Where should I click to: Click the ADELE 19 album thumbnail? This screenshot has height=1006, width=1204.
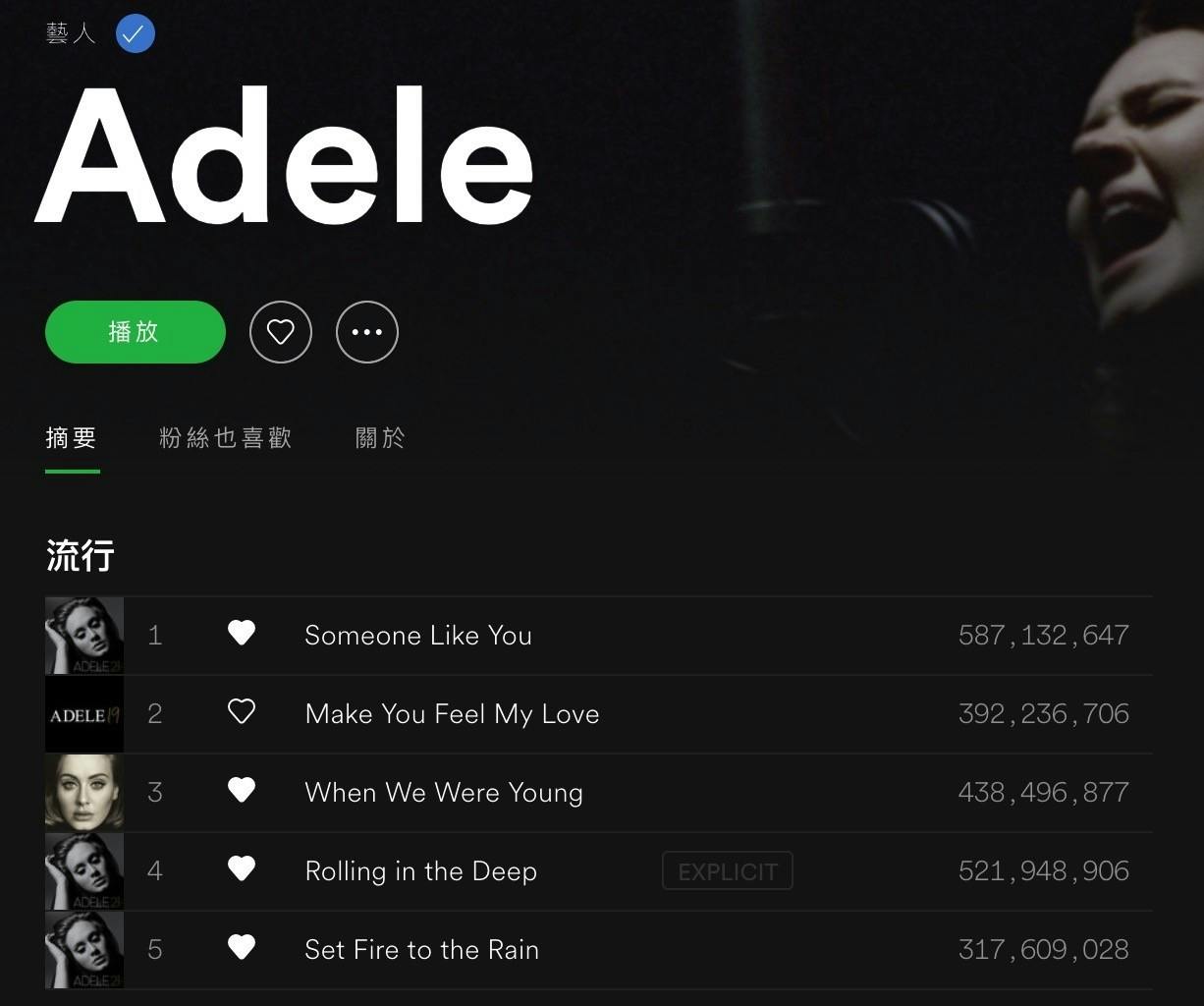click(84, 714)
